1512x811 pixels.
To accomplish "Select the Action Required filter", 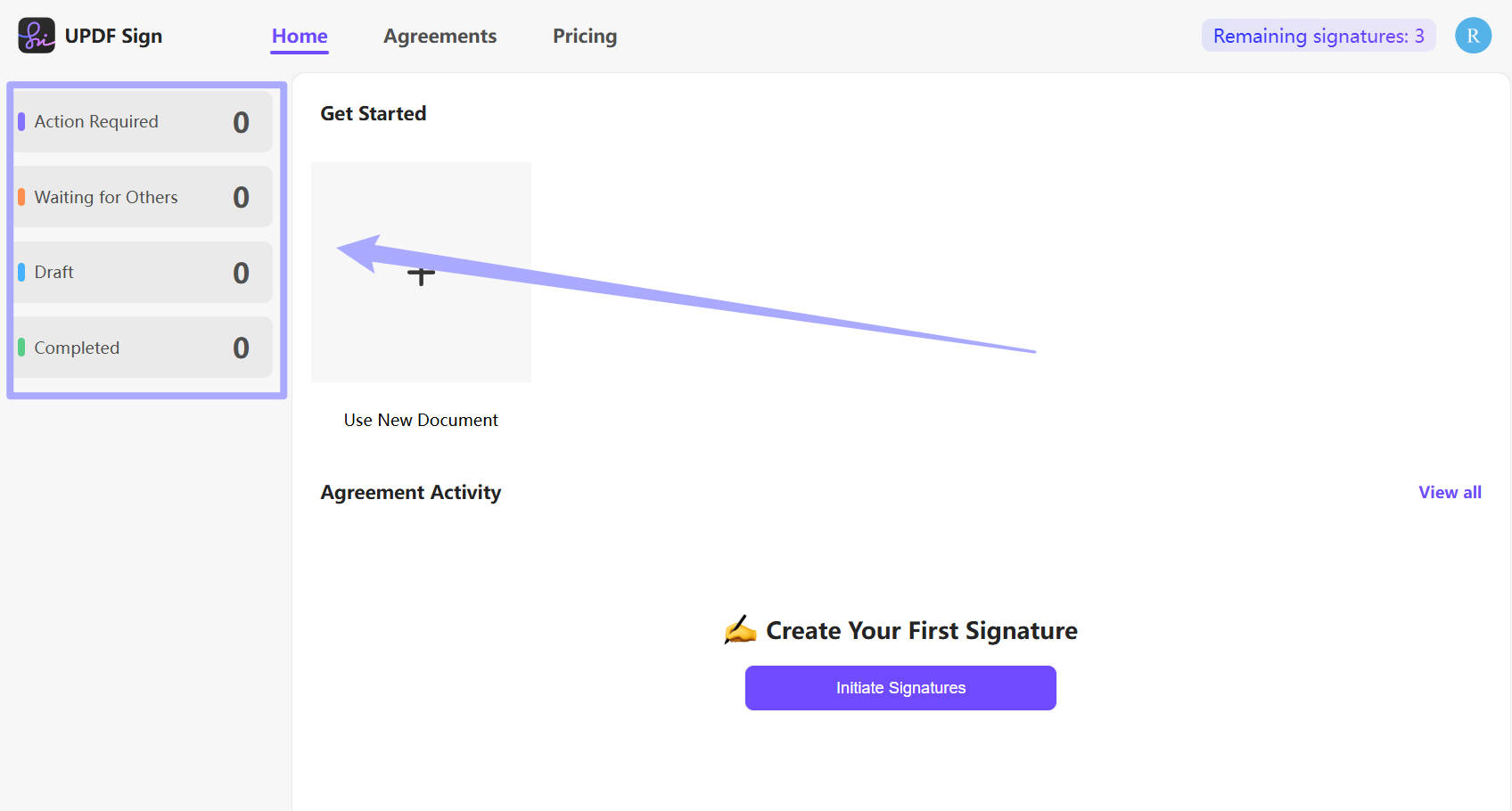I will (142, 121).
